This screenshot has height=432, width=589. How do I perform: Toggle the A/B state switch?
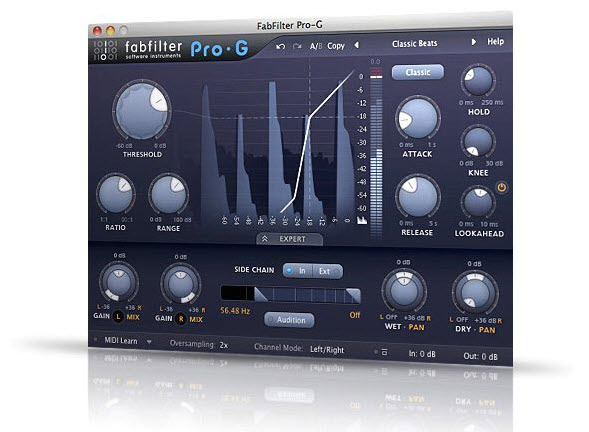click(316, 46)
